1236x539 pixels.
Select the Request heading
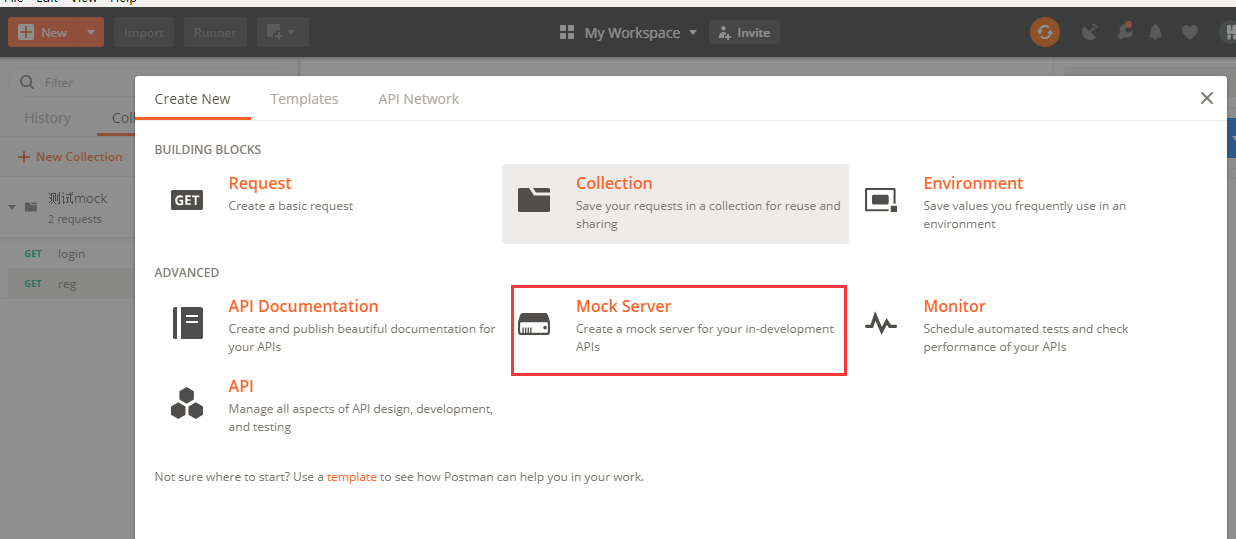(x=260, y=183)
